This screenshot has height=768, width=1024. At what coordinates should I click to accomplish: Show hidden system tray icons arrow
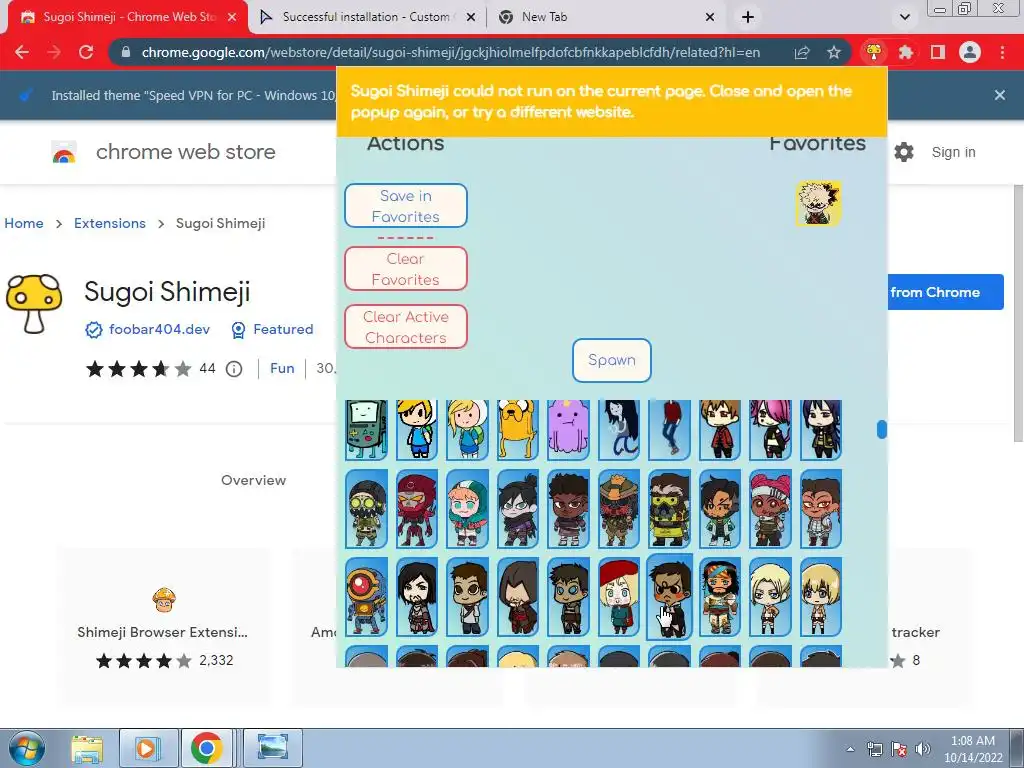pos(850,749)
